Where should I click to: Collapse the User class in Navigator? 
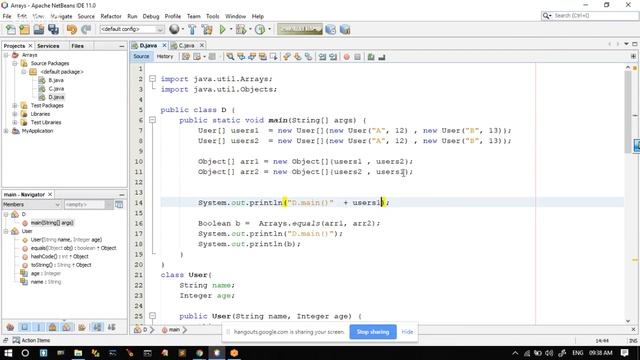pos(6,231)
